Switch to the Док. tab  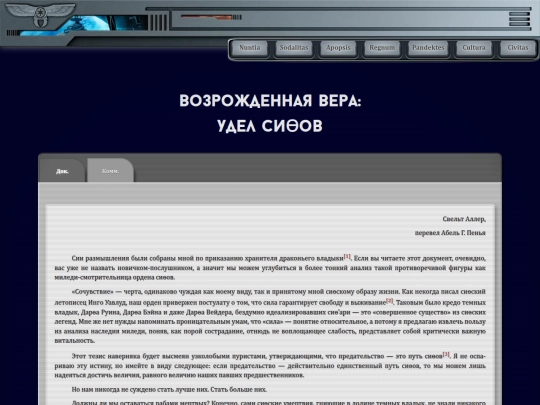pos(62,171)
